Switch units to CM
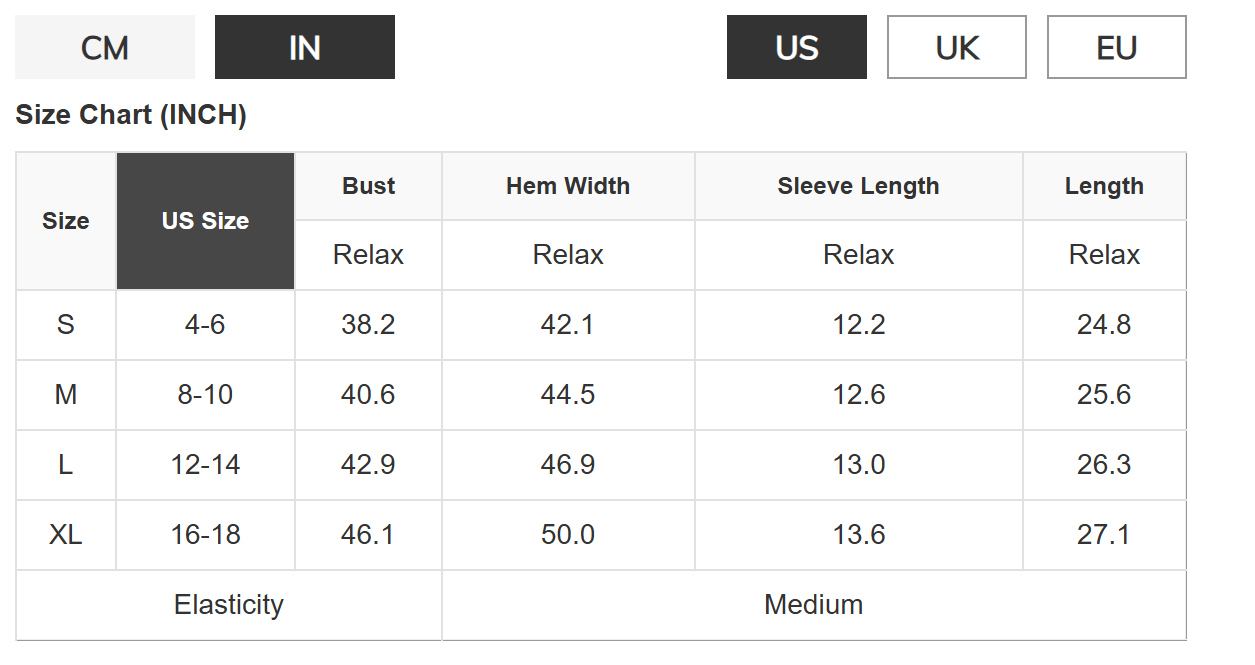This screenshot has width=1255, height=665. (105, 47)
